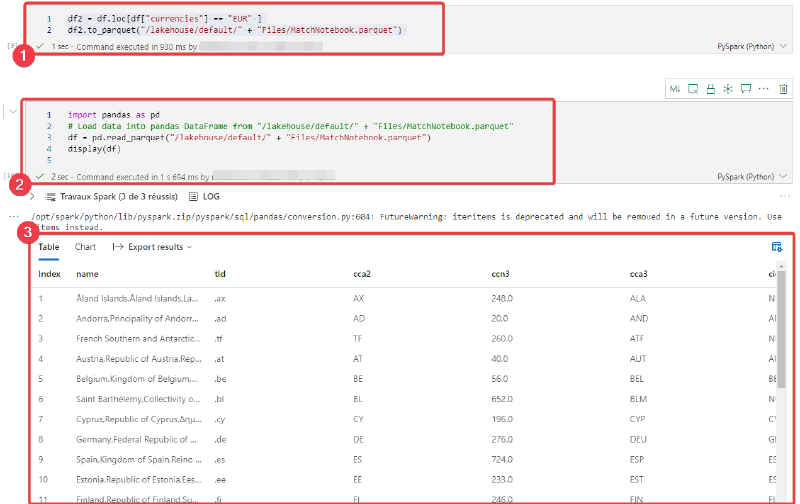Open language dropdown PySpark (Python) on second cell
The image size is (800, 504).
pyautogui.click(x=752, y=177)
